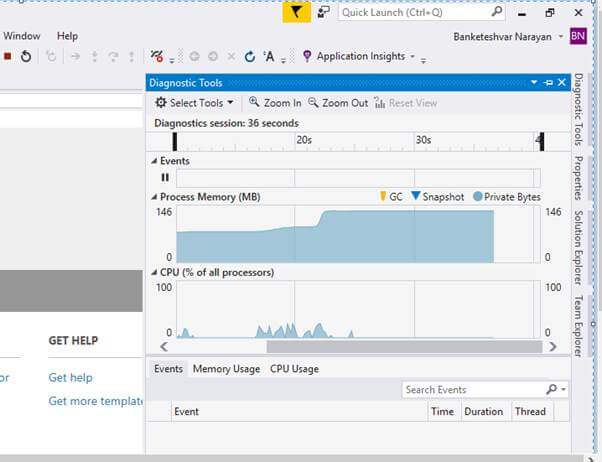Open Team Explorer side tab
The image size is (602, 462).
coord(579,326)
